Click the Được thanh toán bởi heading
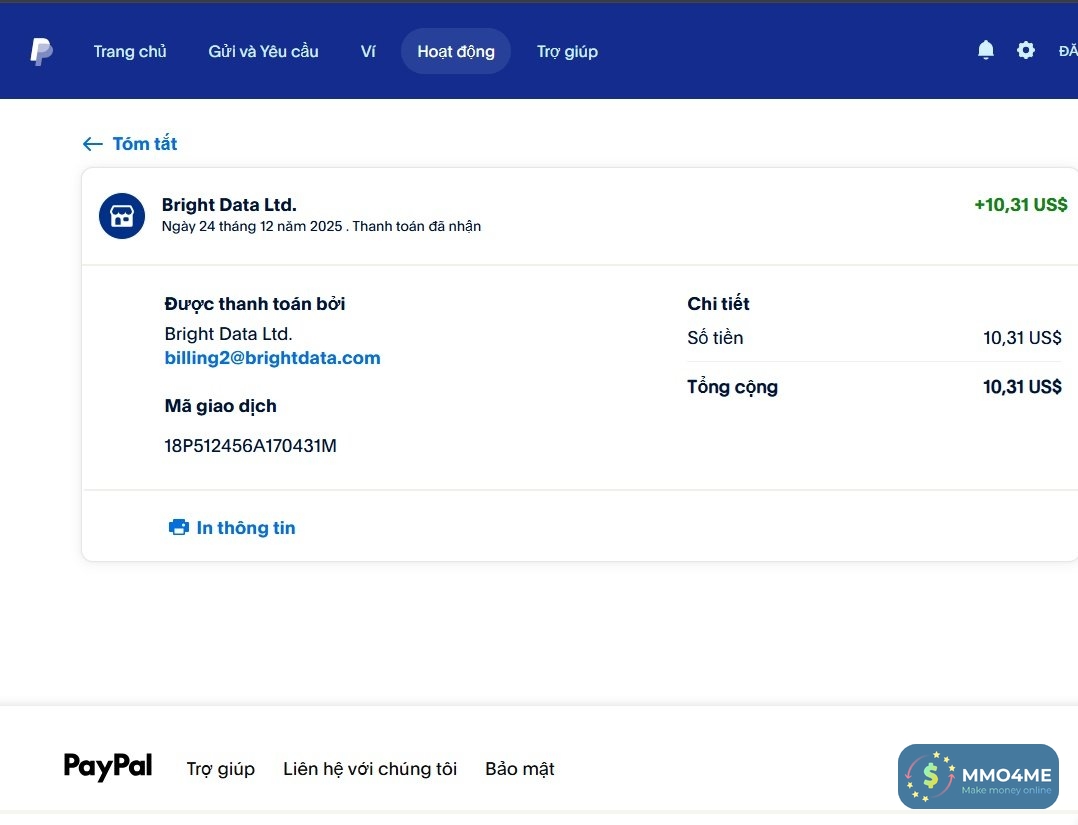 255,304
